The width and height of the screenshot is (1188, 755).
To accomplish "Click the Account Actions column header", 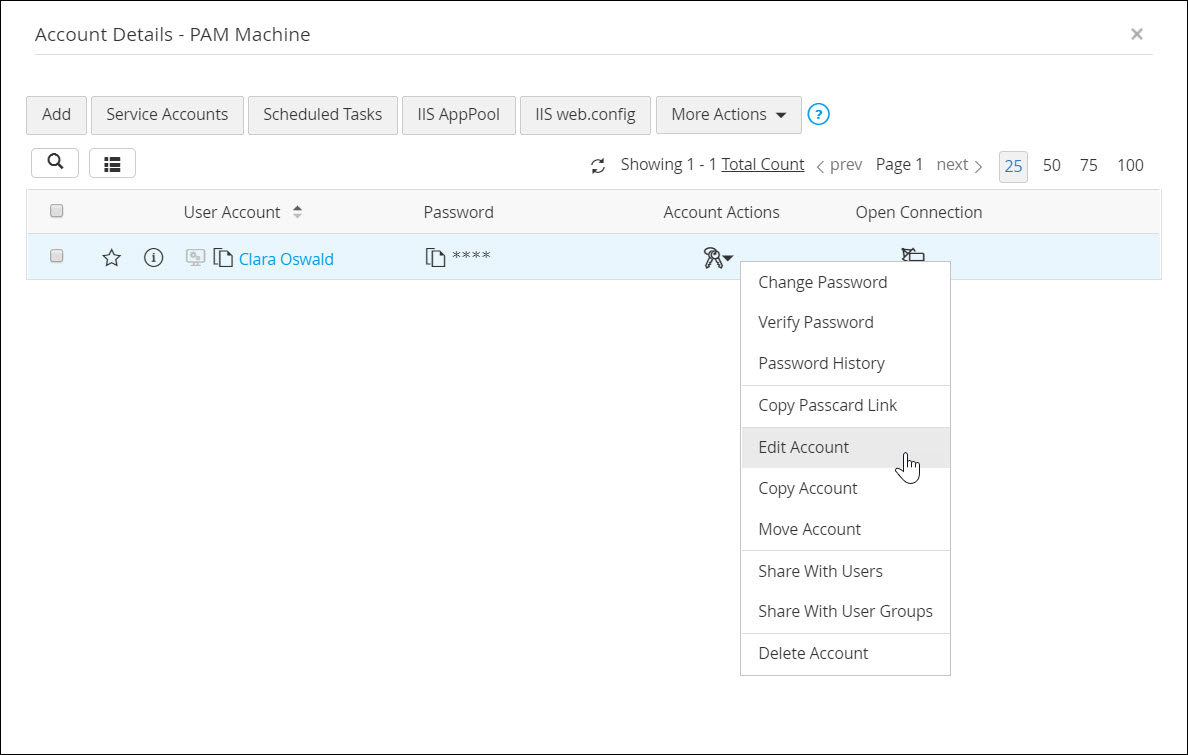I will pyautogui.click(x=721, y=212).
